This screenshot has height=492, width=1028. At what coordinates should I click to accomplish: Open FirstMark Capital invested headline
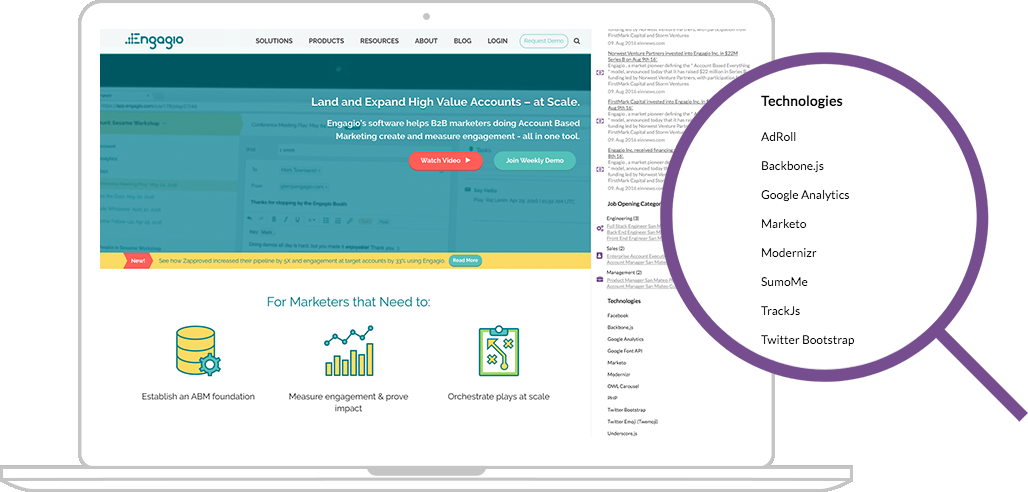(656, 104)
